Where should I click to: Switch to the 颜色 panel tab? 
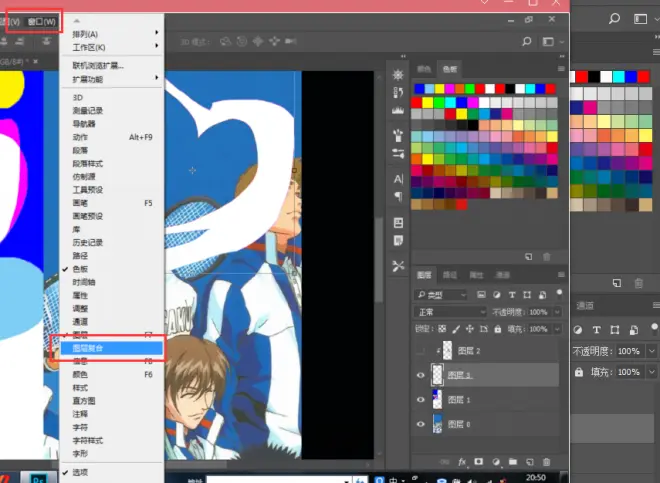pos(423,69)
